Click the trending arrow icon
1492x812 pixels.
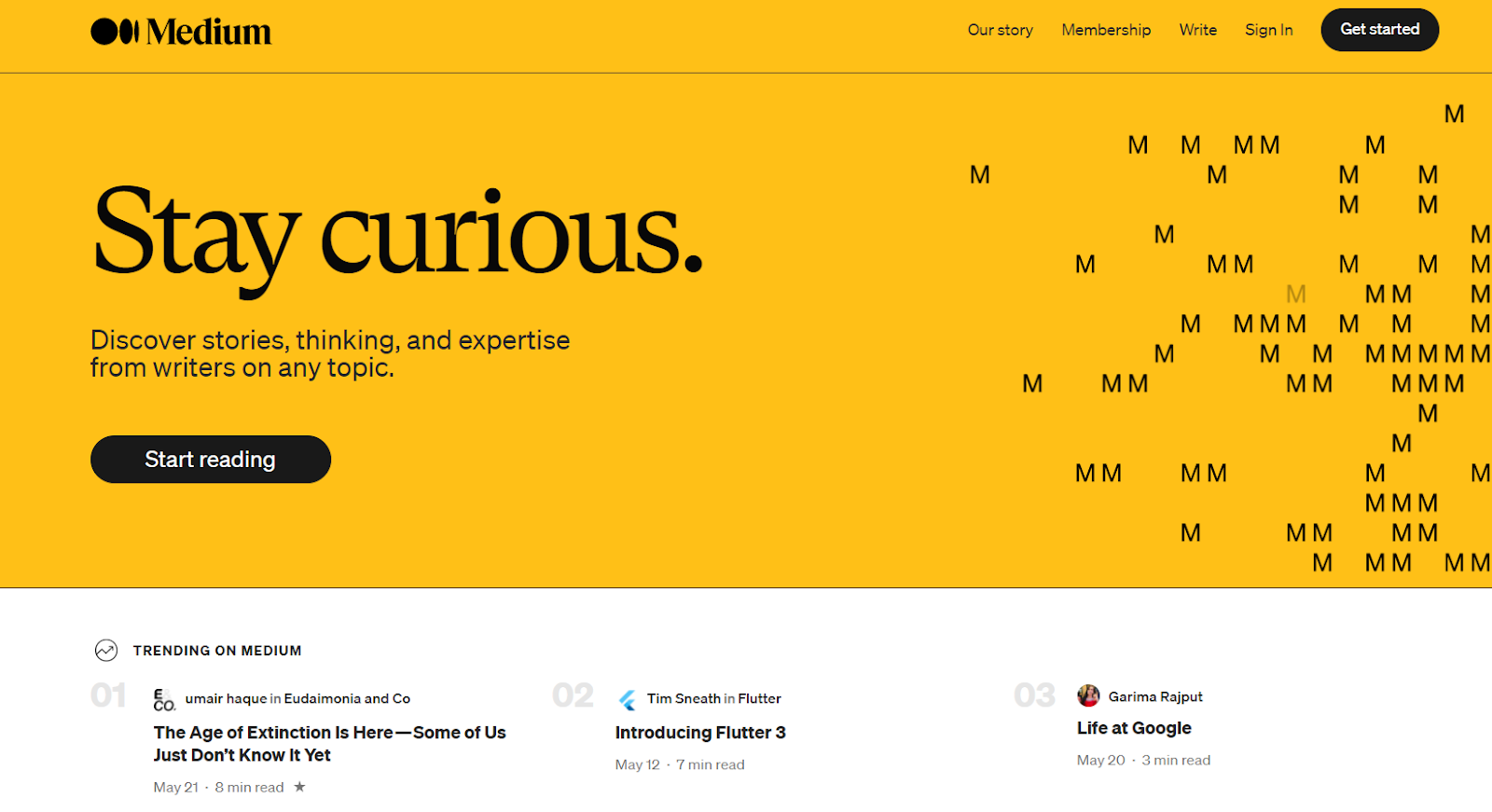[x=106, y=651]
